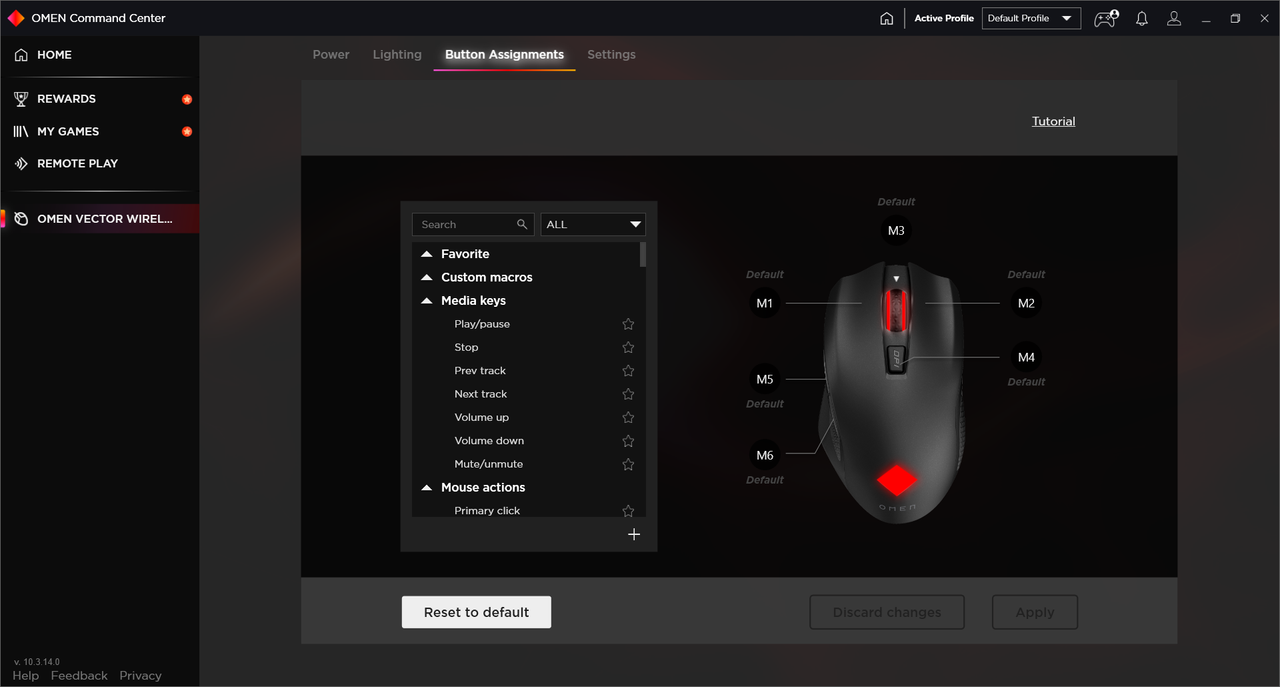
Task: Select the Volume down action
Action: point(489,441)
